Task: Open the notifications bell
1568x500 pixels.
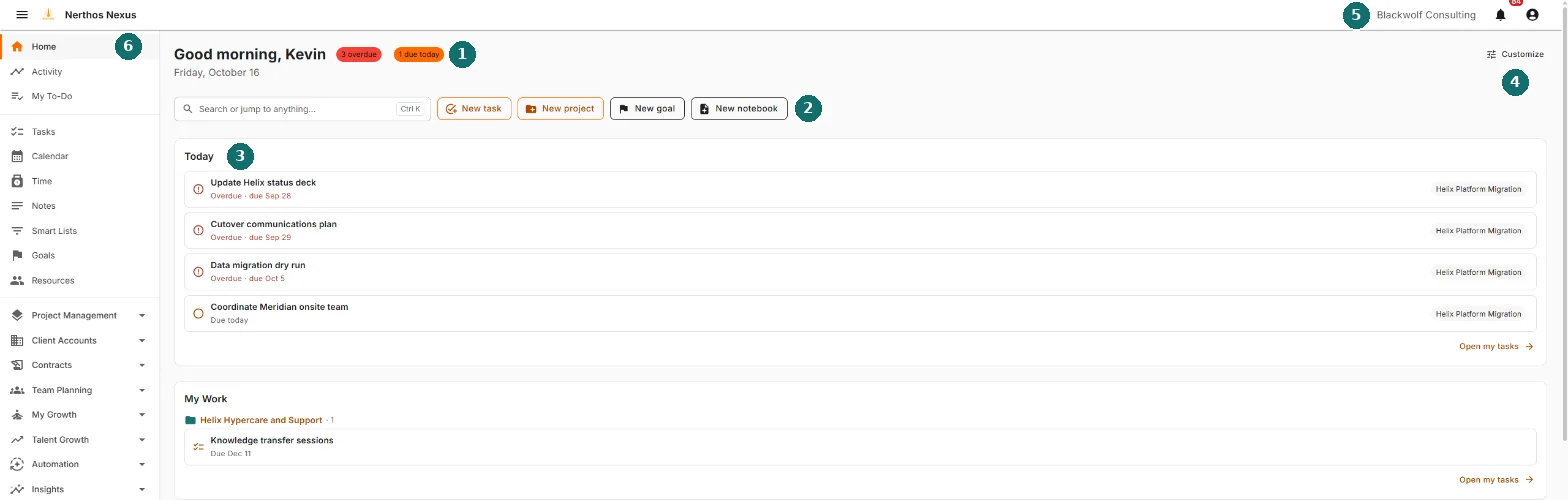Action: click(x=1500, y=15)
